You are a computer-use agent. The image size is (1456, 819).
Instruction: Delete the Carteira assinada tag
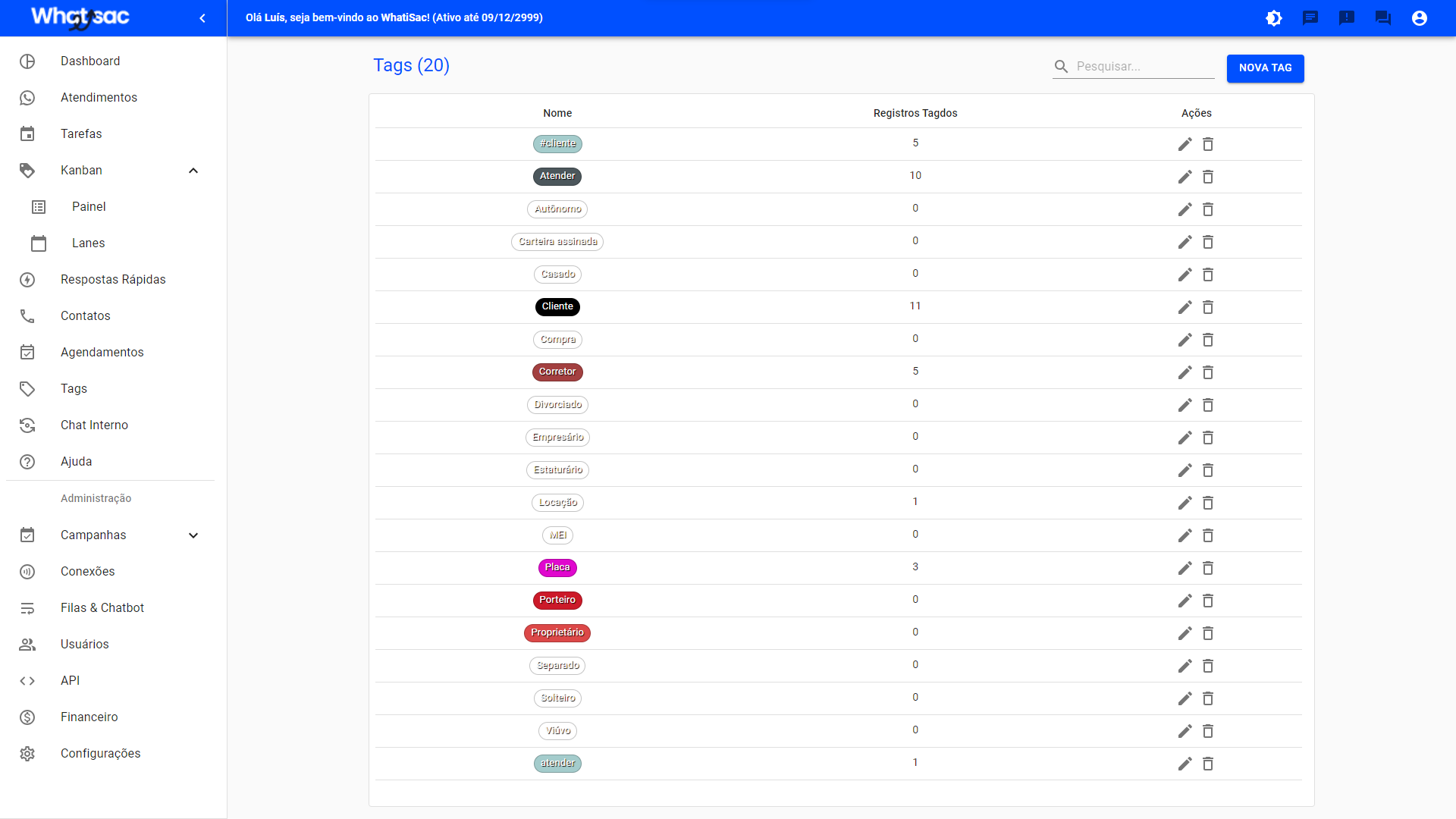click(1208, 242)
